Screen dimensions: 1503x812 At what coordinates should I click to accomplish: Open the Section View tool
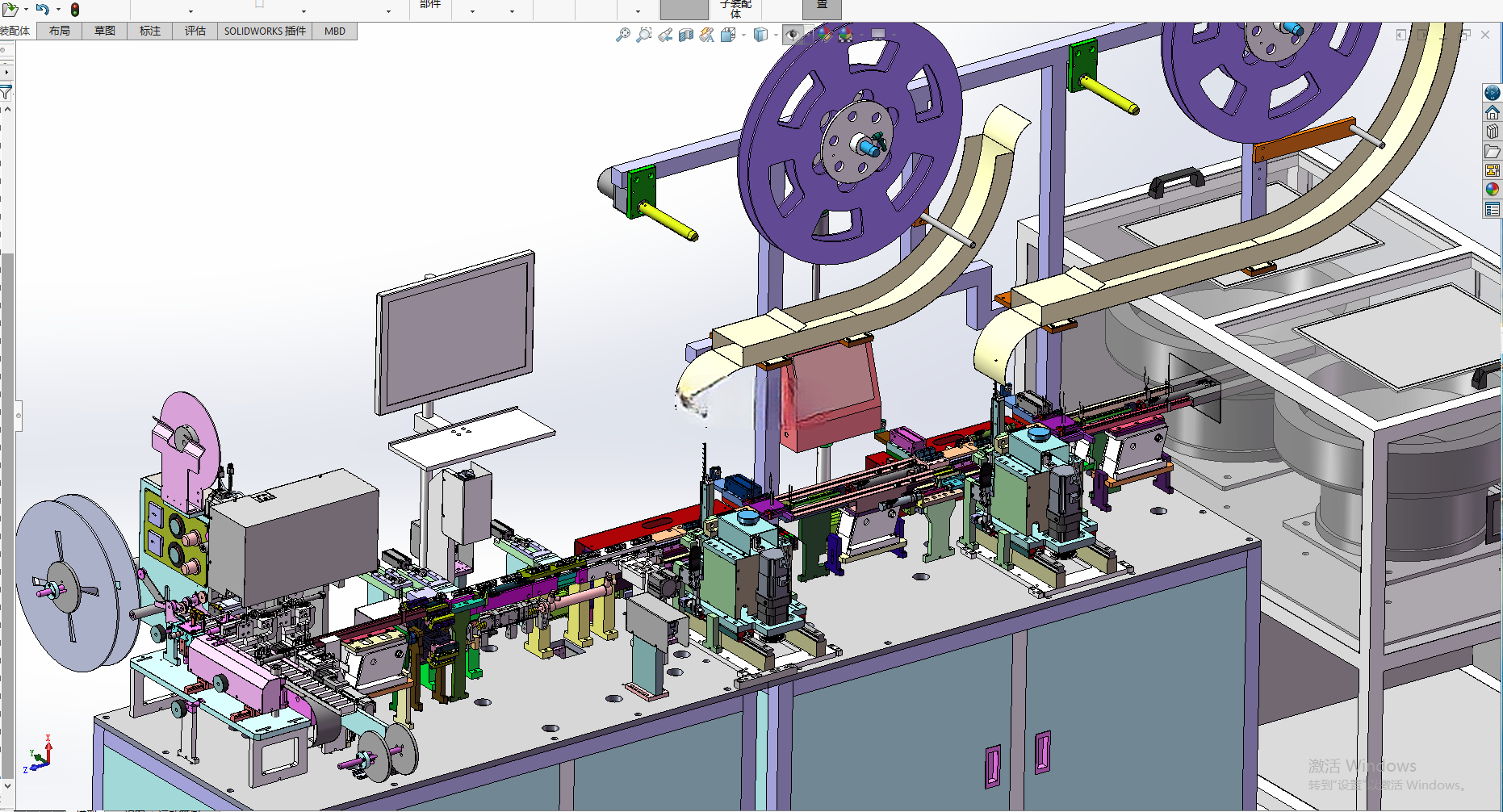[686, 35]
